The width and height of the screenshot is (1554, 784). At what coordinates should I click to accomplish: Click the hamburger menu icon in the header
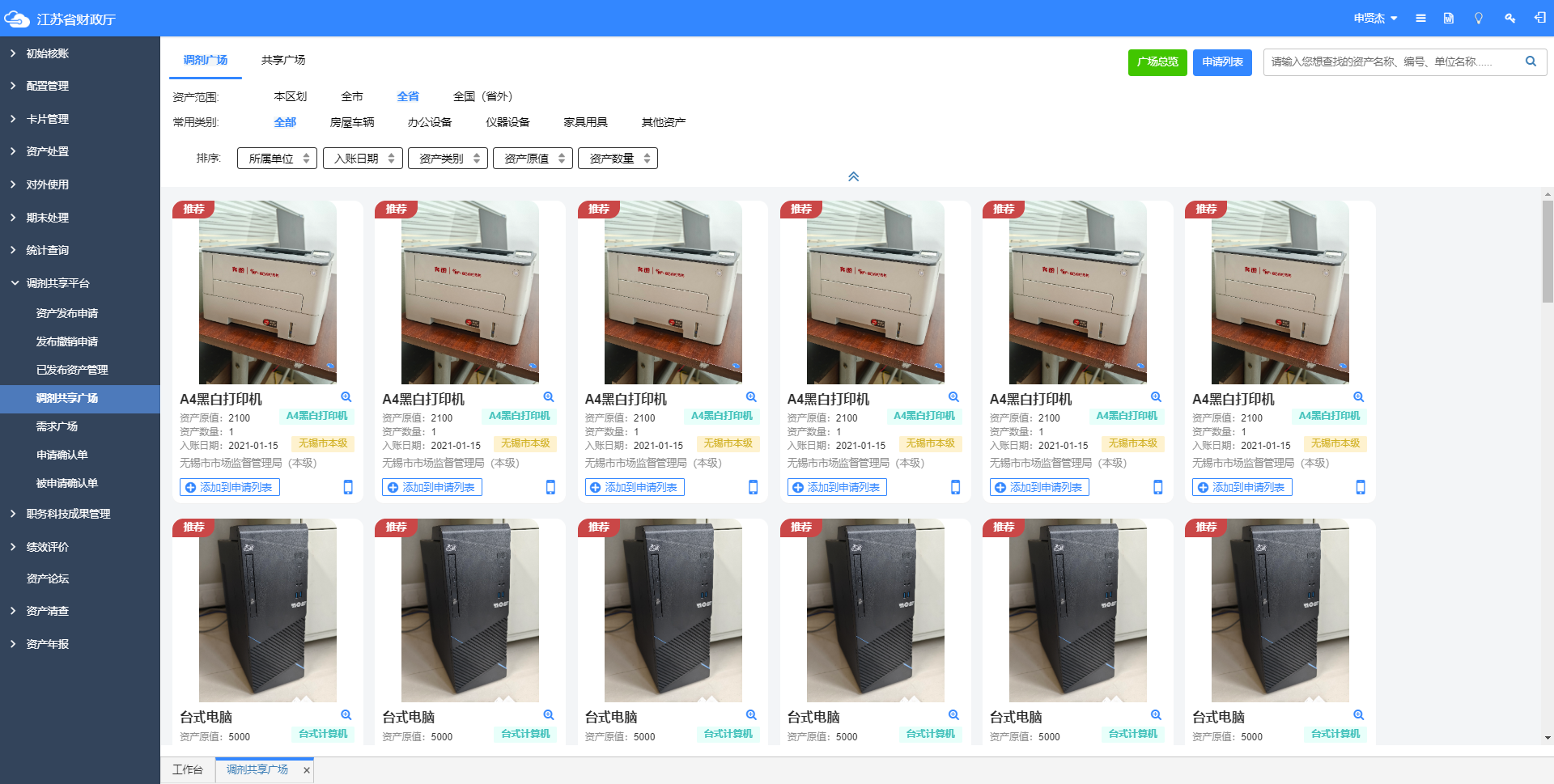click(x=1420, y=18)
